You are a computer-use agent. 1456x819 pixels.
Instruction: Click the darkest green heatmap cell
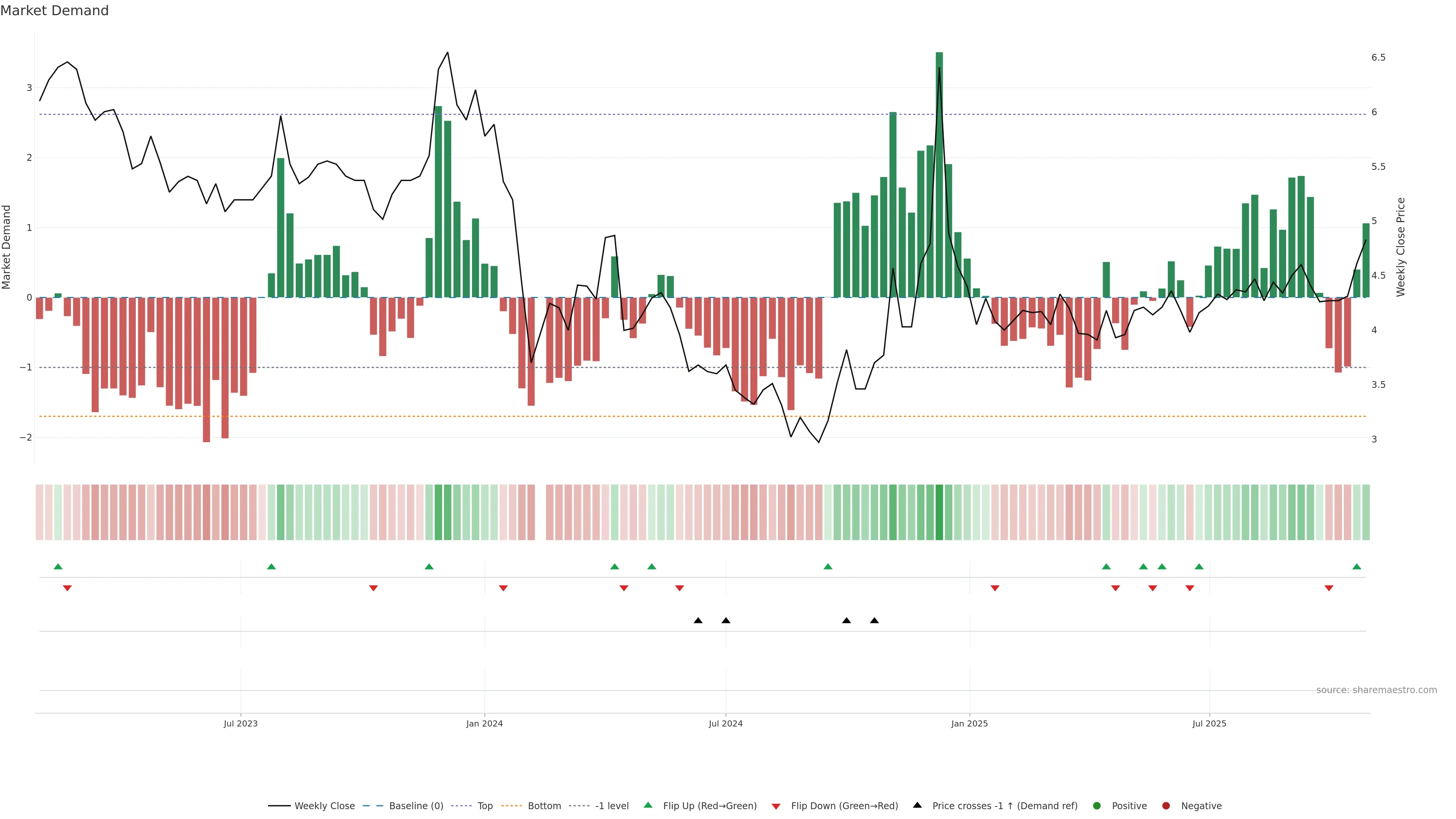pyautogui.click(x=940, y=512)
